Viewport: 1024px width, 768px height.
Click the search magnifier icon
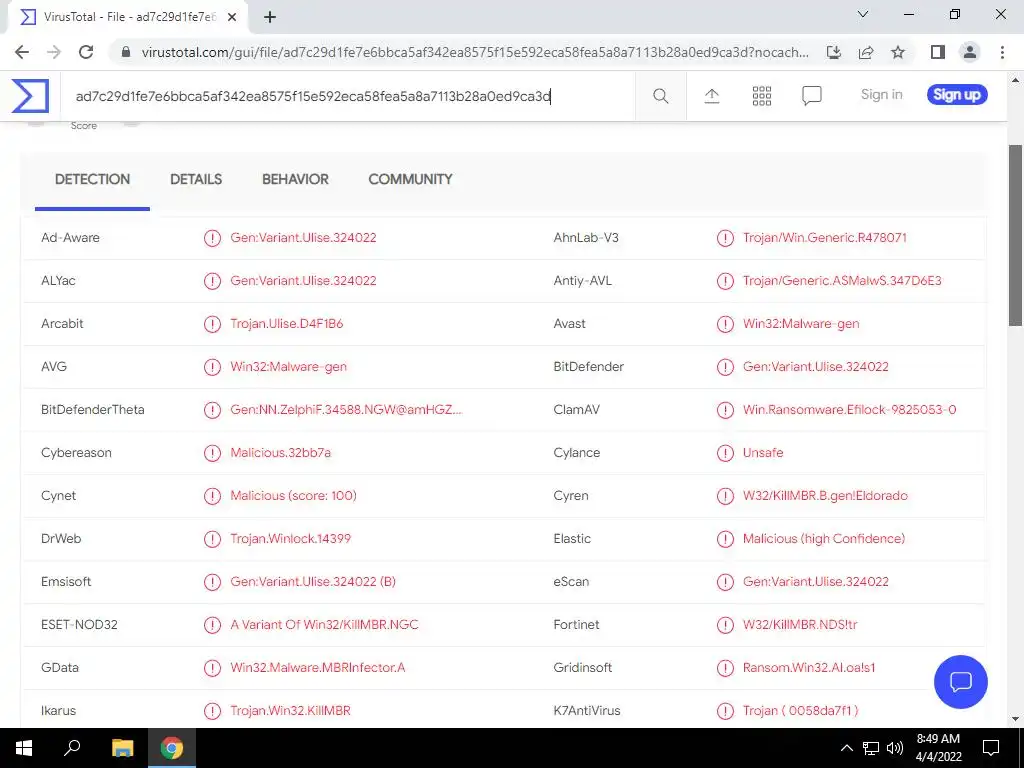tap(660, 96)
